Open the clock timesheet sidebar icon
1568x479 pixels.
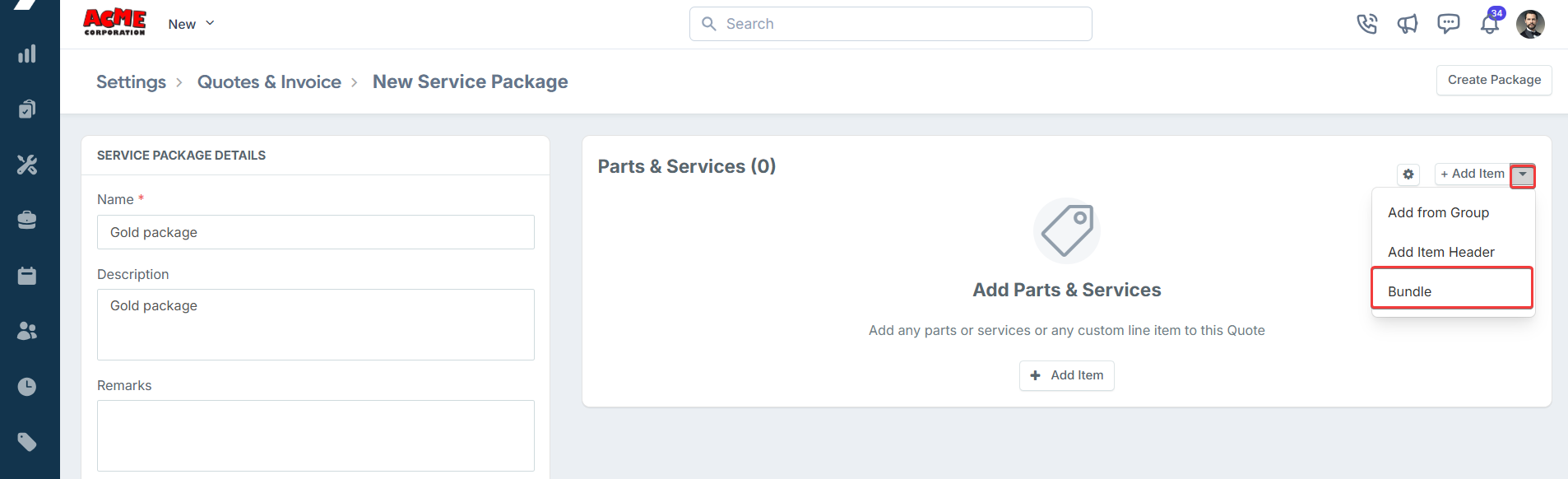(x=27, y=387)
